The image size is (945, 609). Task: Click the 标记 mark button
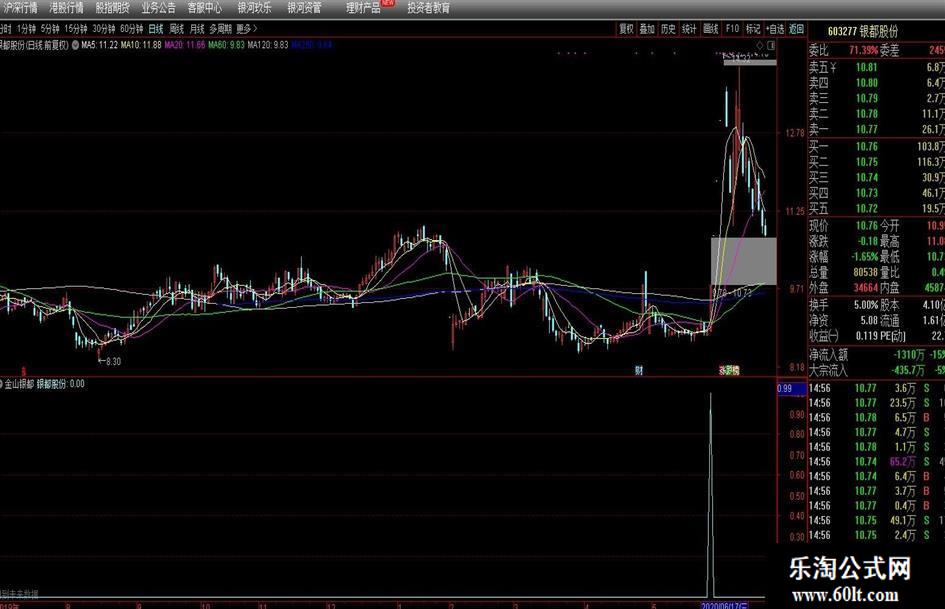click(x=753, y=28)
